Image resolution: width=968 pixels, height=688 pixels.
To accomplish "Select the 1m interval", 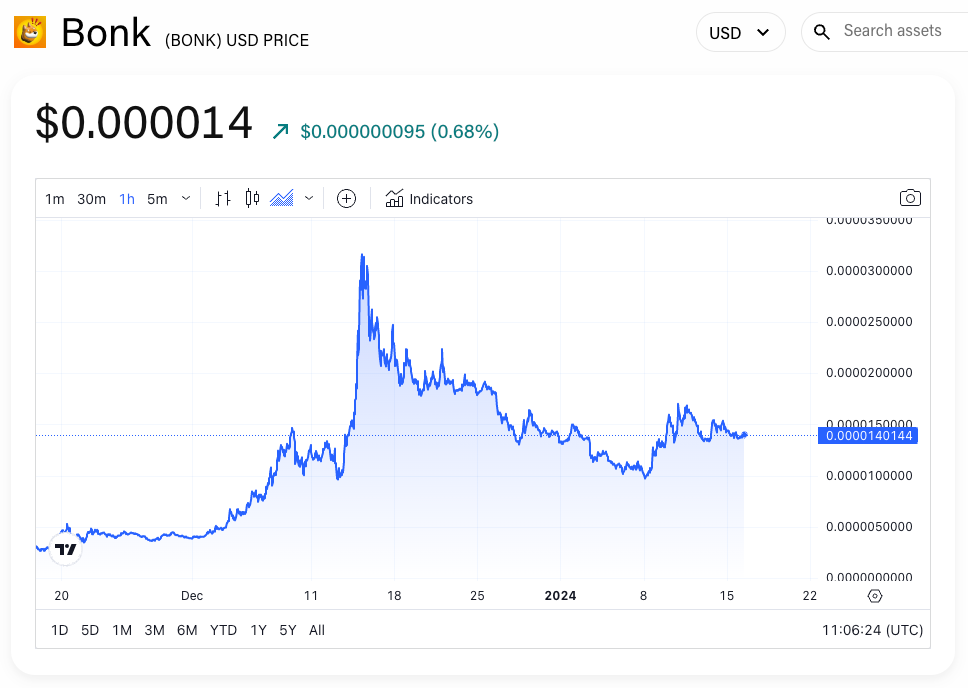I will (54, 199).
